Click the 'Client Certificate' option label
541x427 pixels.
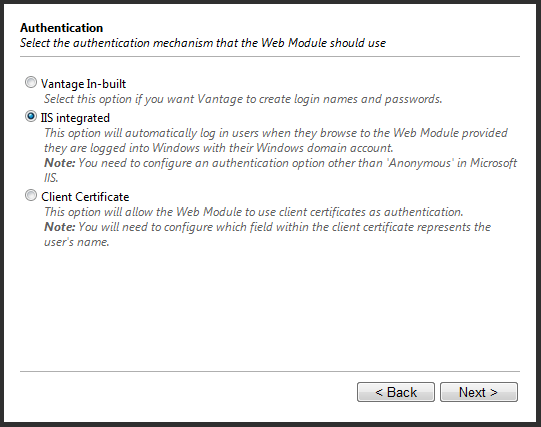[85, 197]
